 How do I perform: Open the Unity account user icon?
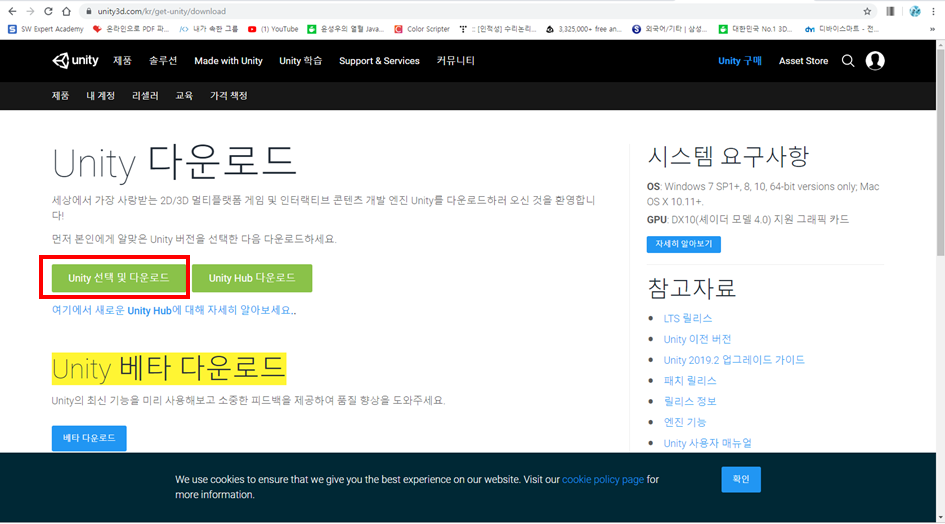(x=875, y=60)
